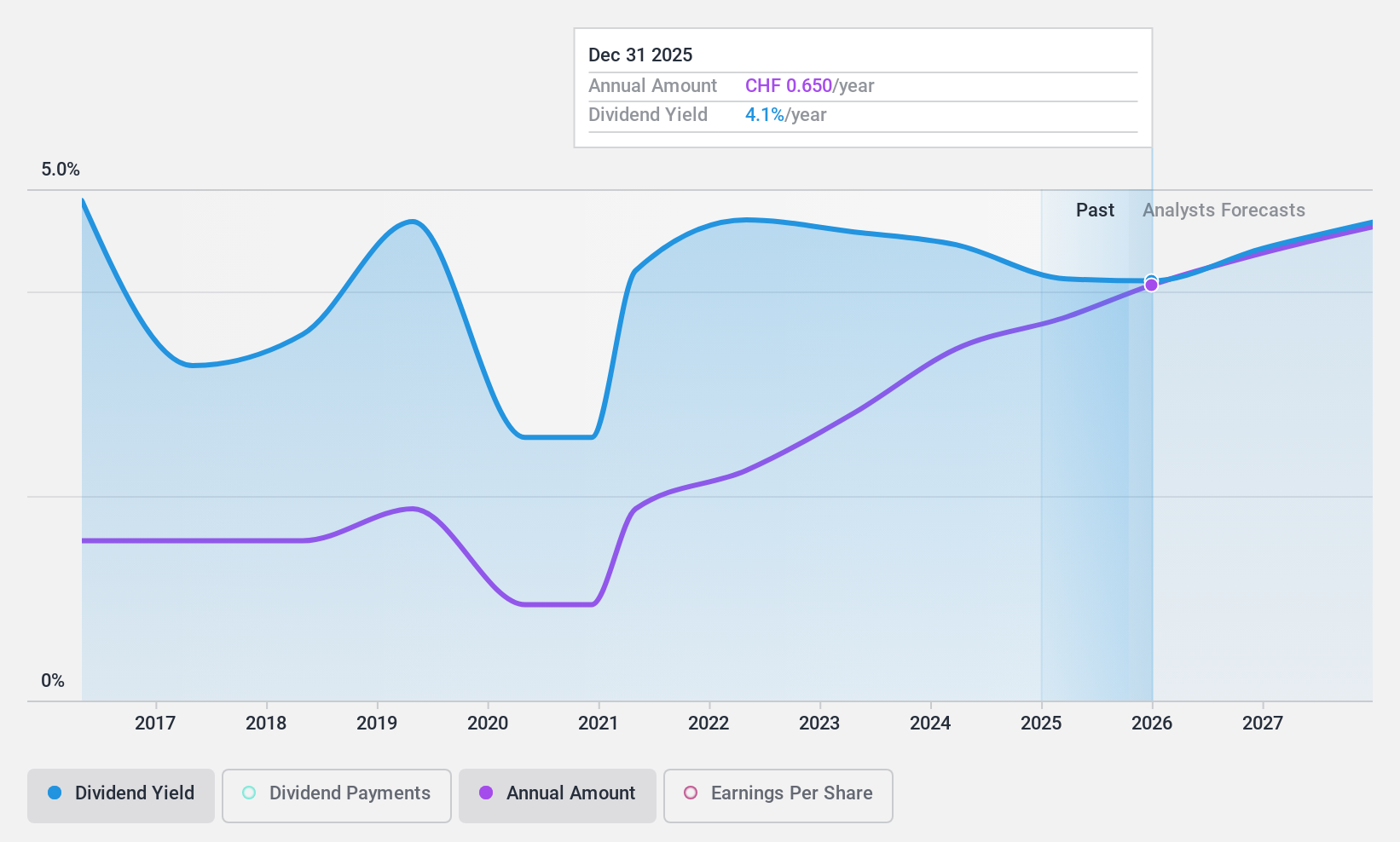Click the 5.0% y-axis label
Viewport: 1400px width, 842px height.
pos(61,170)
